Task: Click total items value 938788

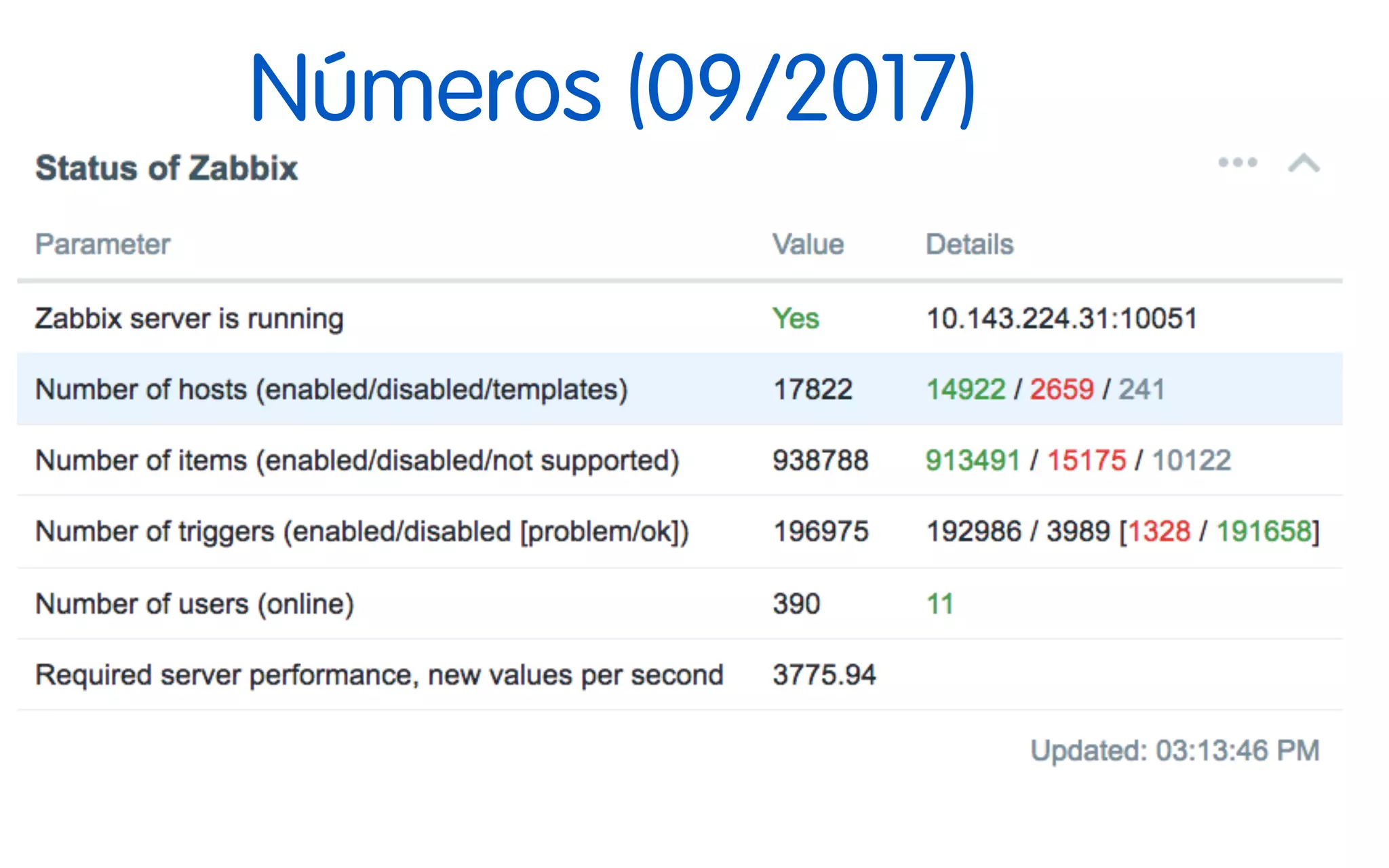Action: [x=820, y=461]
